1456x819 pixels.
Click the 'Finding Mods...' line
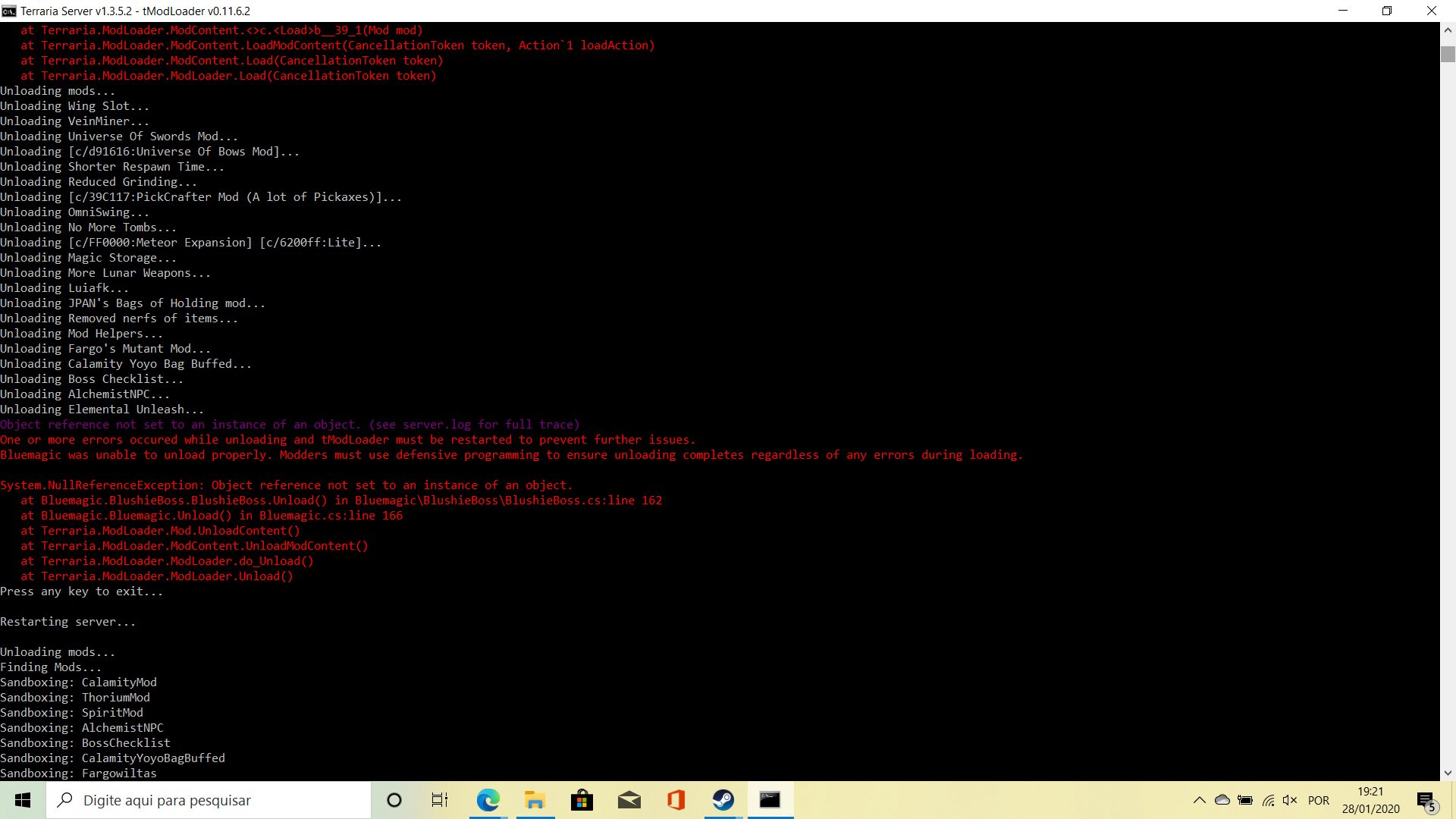[x=51, y=667]
